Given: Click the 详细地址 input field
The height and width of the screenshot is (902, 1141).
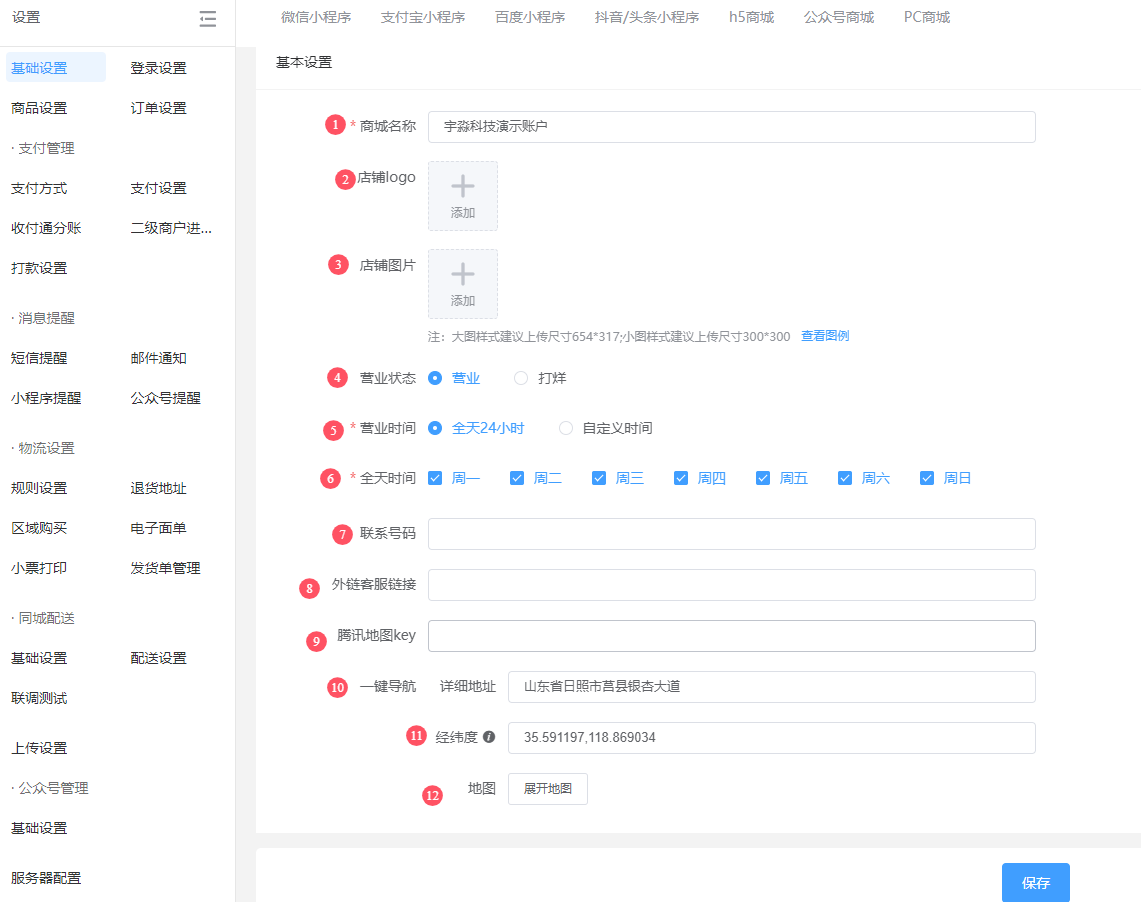Looking at the screenshot, I should tap(771, 687).
